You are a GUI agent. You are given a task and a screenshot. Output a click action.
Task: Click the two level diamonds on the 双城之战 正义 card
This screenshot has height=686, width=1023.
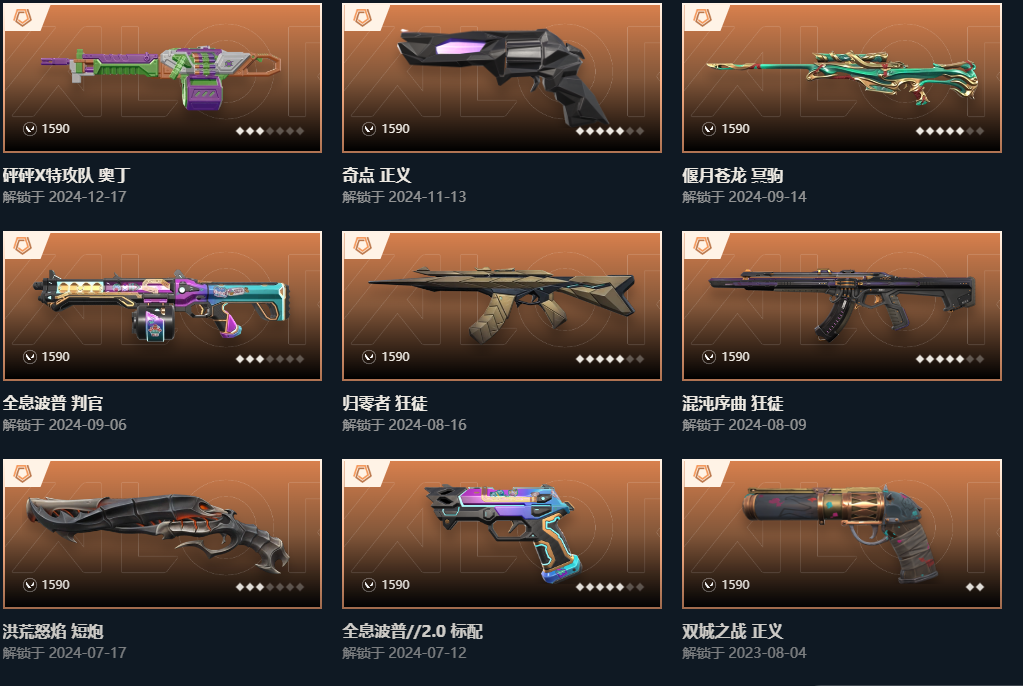(x=975, y=587)
